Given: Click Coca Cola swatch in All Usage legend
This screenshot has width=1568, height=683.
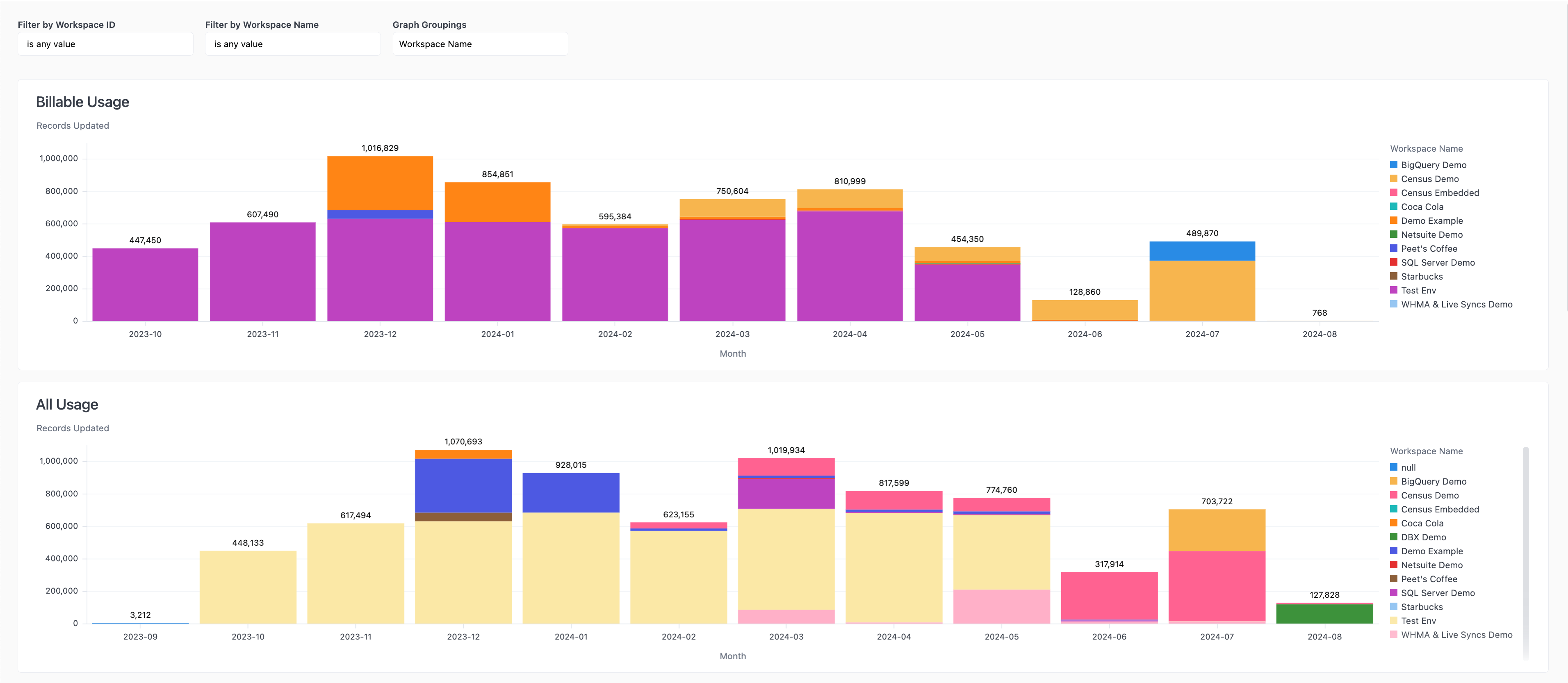Looking at the screenshot, I should pos(1393,523).
